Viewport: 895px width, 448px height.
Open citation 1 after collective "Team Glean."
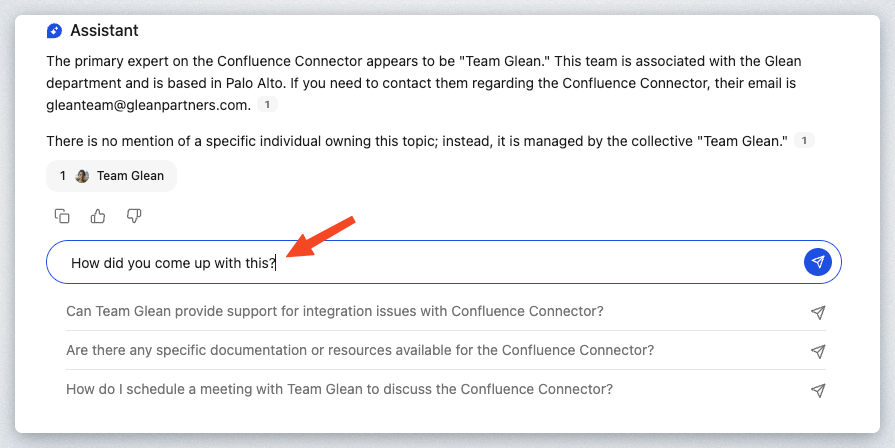point(804,141)
